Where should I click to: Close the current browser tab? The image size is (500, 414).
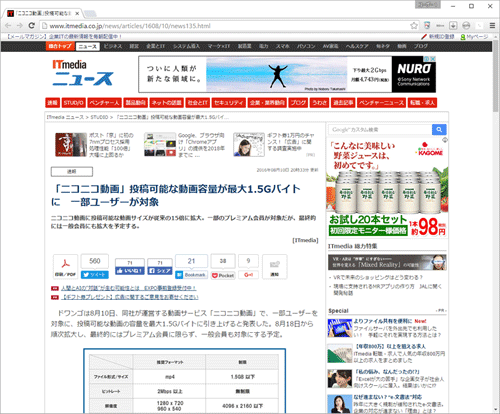tap(77, 14)
